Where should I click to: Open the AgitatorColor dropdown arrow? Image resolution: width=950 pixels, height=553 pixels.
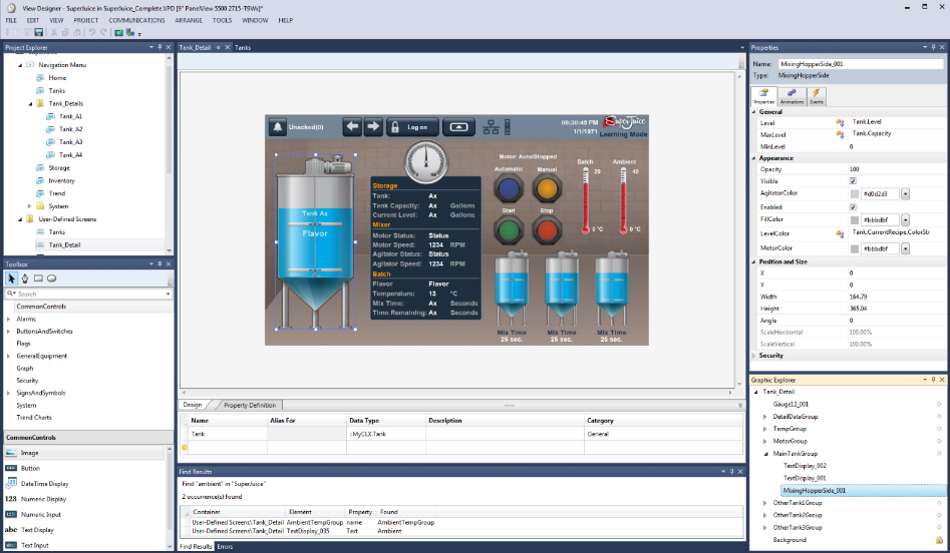(x=906, y=194)
